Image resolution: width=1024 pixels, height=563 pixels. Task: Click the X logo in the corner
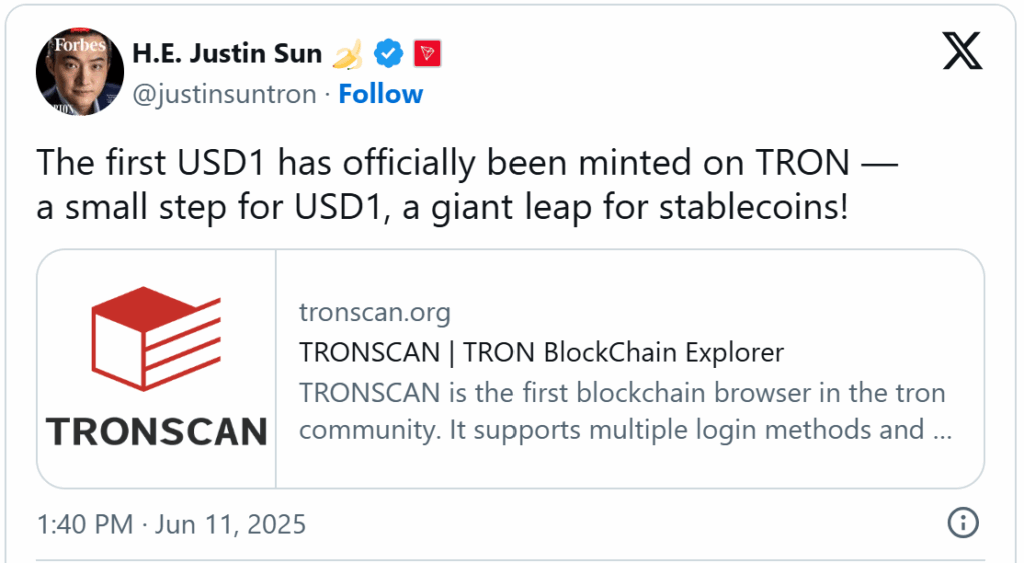click(962, 50)
